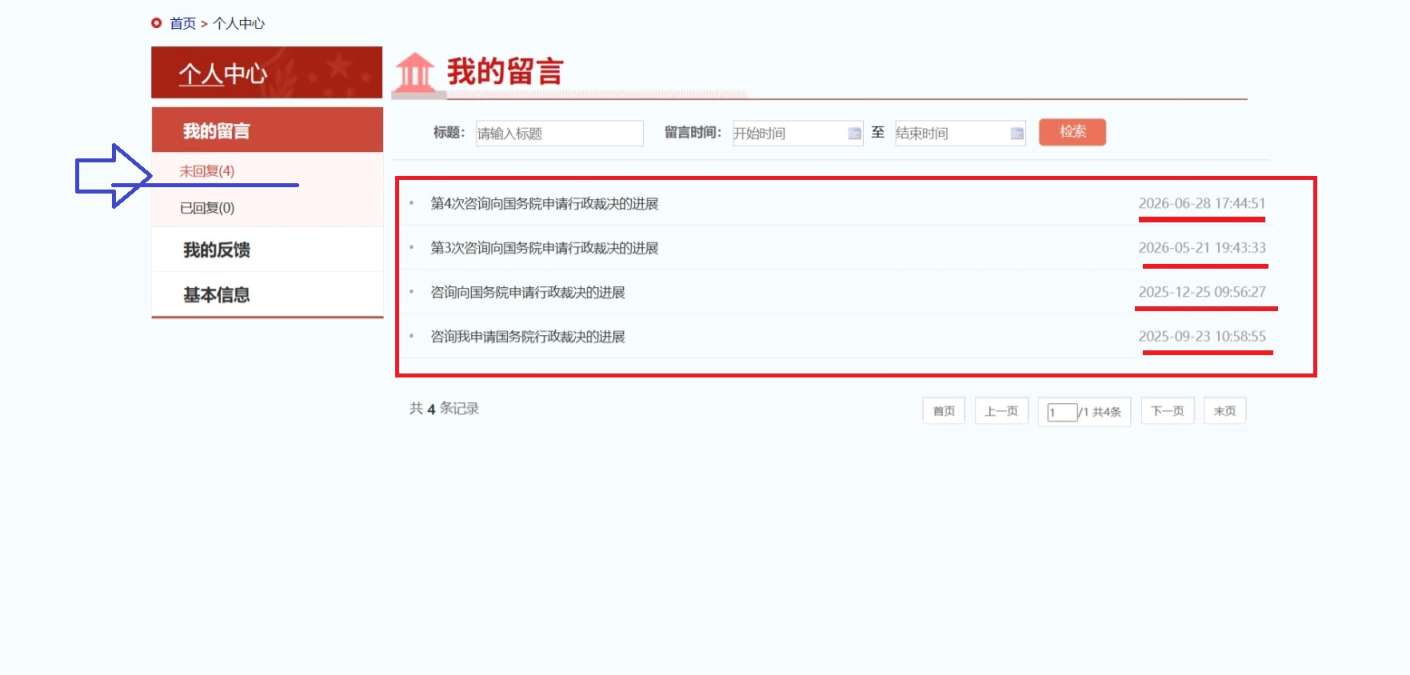Focus the 标题 search input
The width and height of the screenshot is (1410, 675).
558,133
